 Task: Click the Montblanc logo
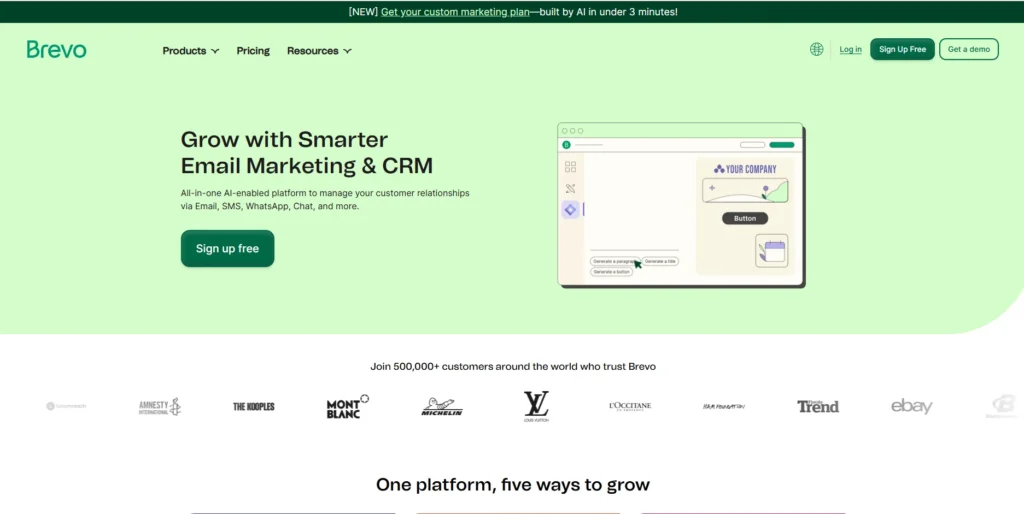[347, 406]
